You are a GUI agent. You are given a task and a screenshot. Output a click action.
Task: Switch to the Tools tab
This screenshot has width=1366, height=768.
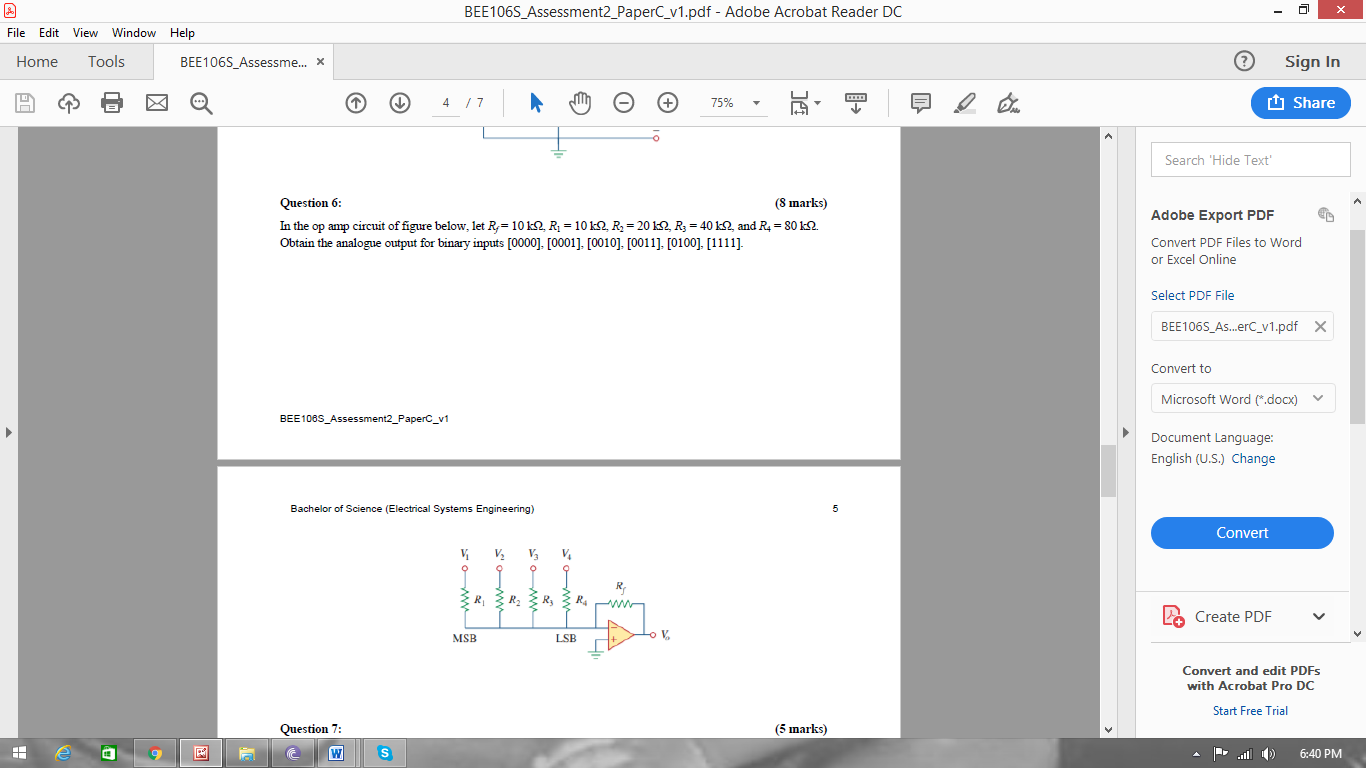[x=106, y=61]
